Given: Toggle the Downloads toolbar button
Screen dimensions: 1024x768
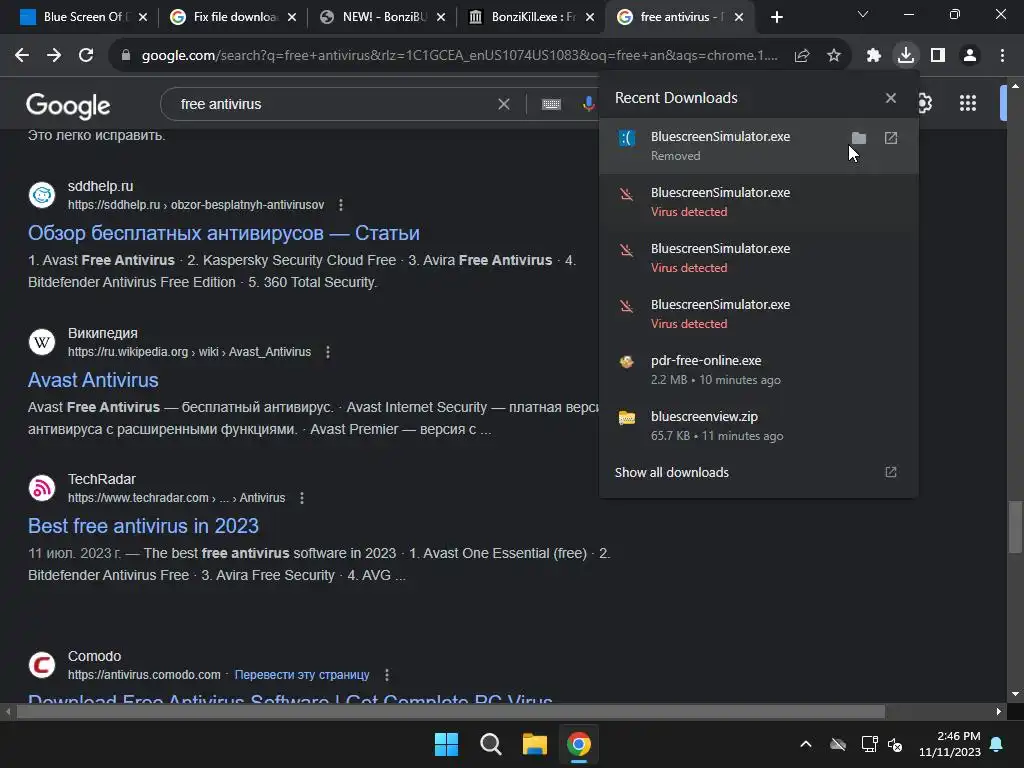Looking at the screenshot, I should coord(906,56).
